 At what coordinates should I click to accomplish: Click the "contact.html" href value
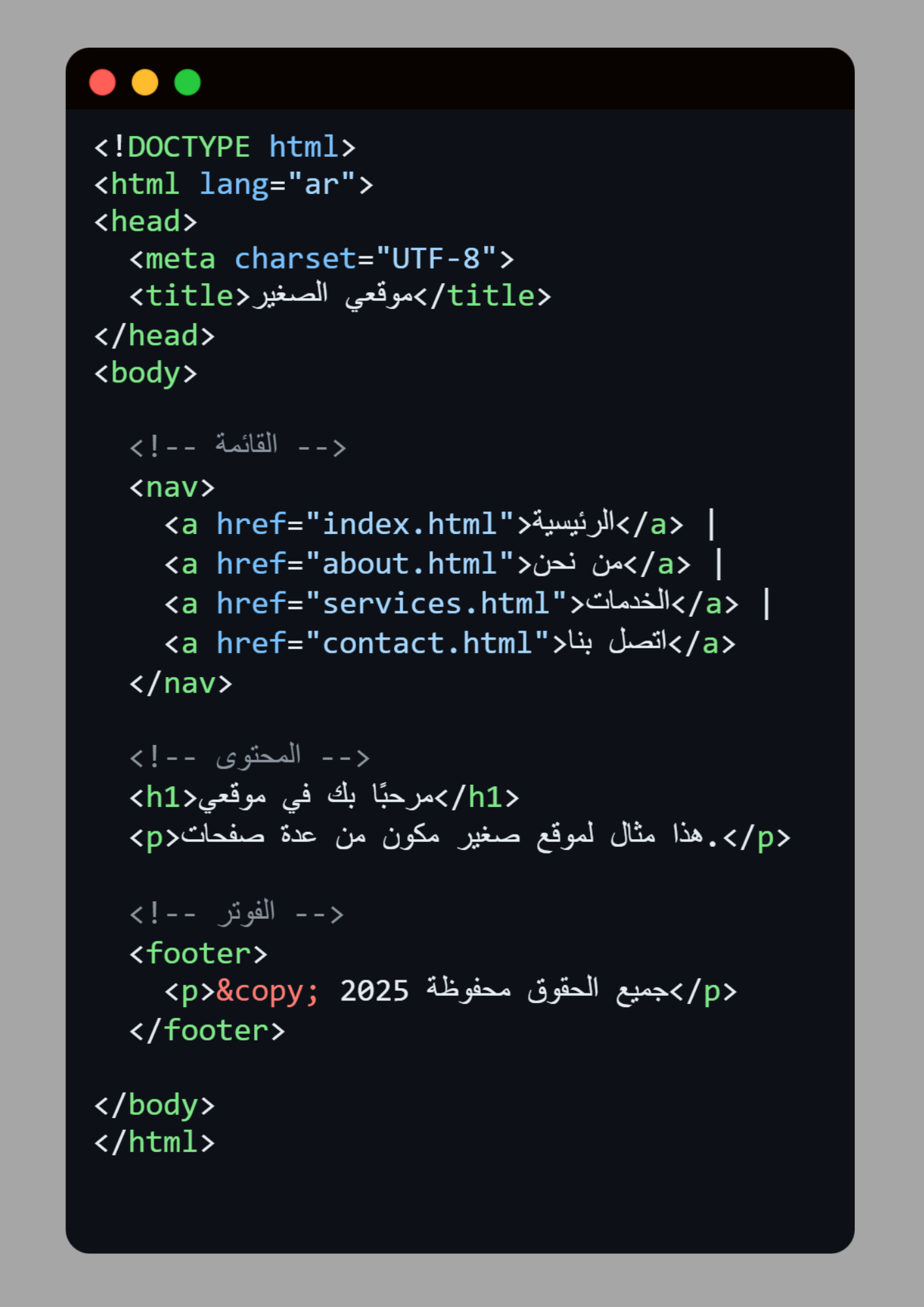coord(427,644)
